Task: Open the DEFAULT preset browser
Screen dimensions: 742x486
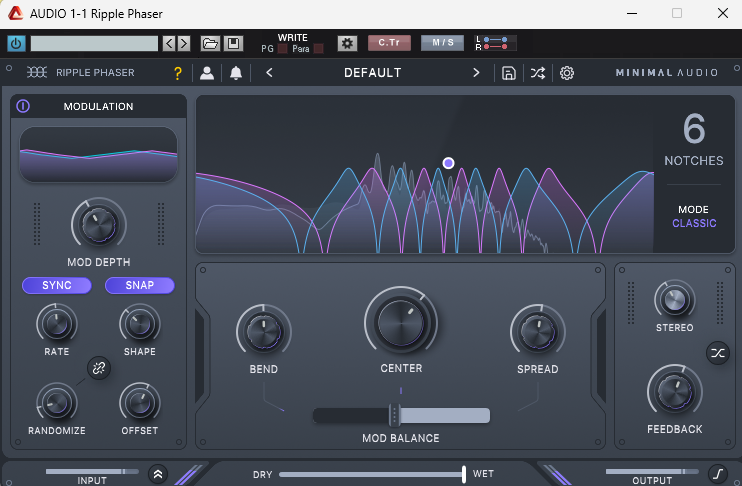Action: (372, 73)
